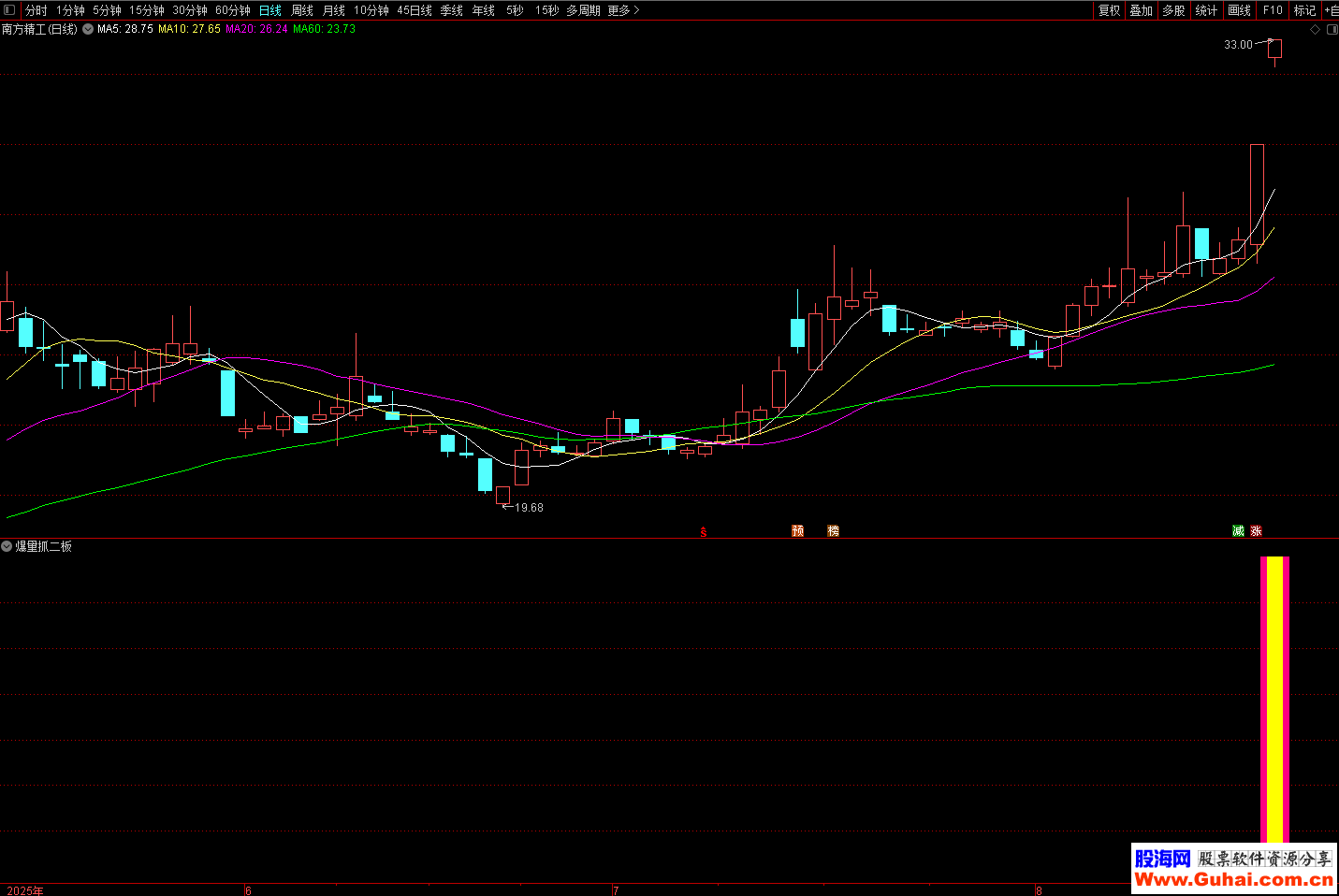The image size is (1339, 896).
Task: Click the 南方精工(日线) stock title
Action: pyautogui.click(x=39, y=30)
